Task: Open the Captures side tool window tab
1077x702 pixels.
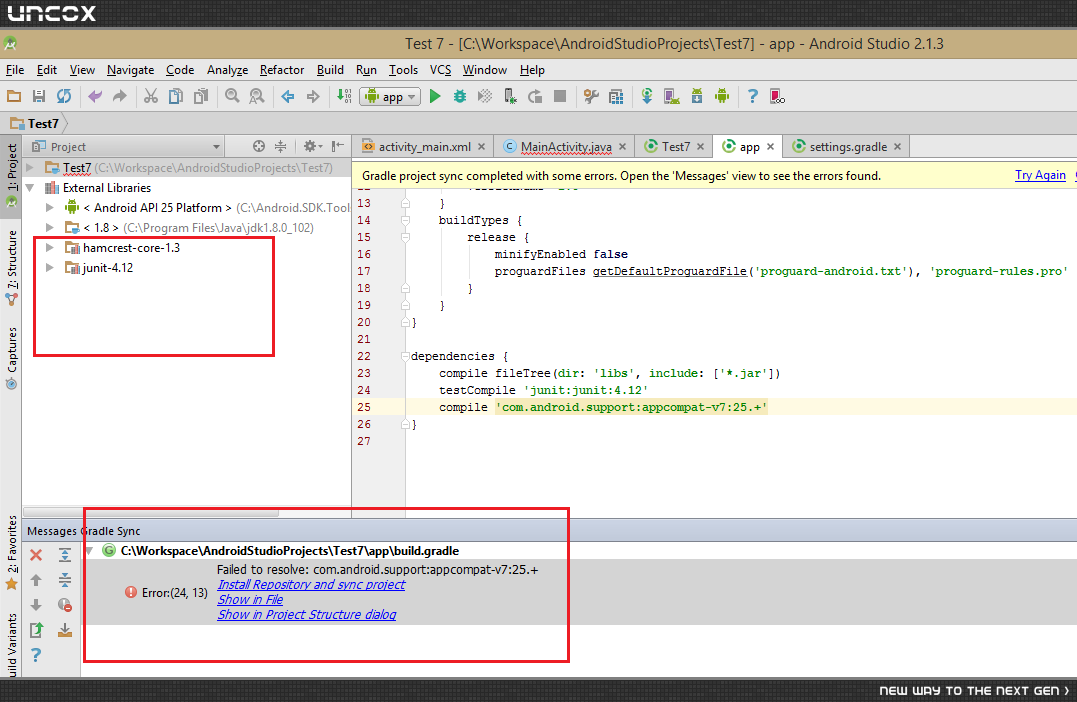Action: (x=12, y=358)
